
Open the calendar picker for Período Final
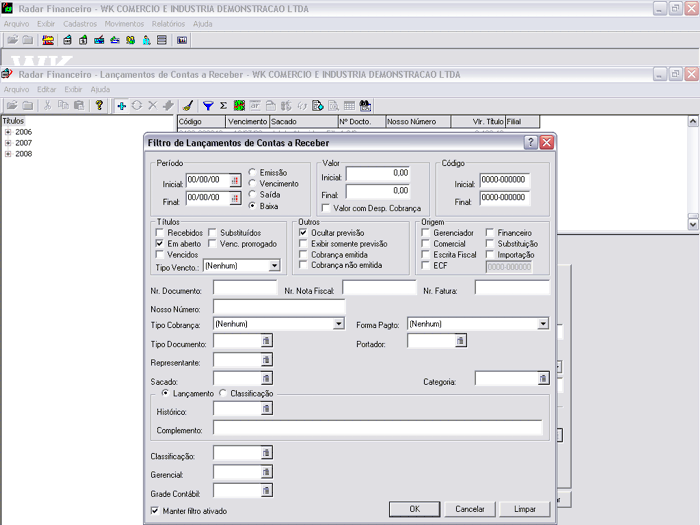pos(236,198)
